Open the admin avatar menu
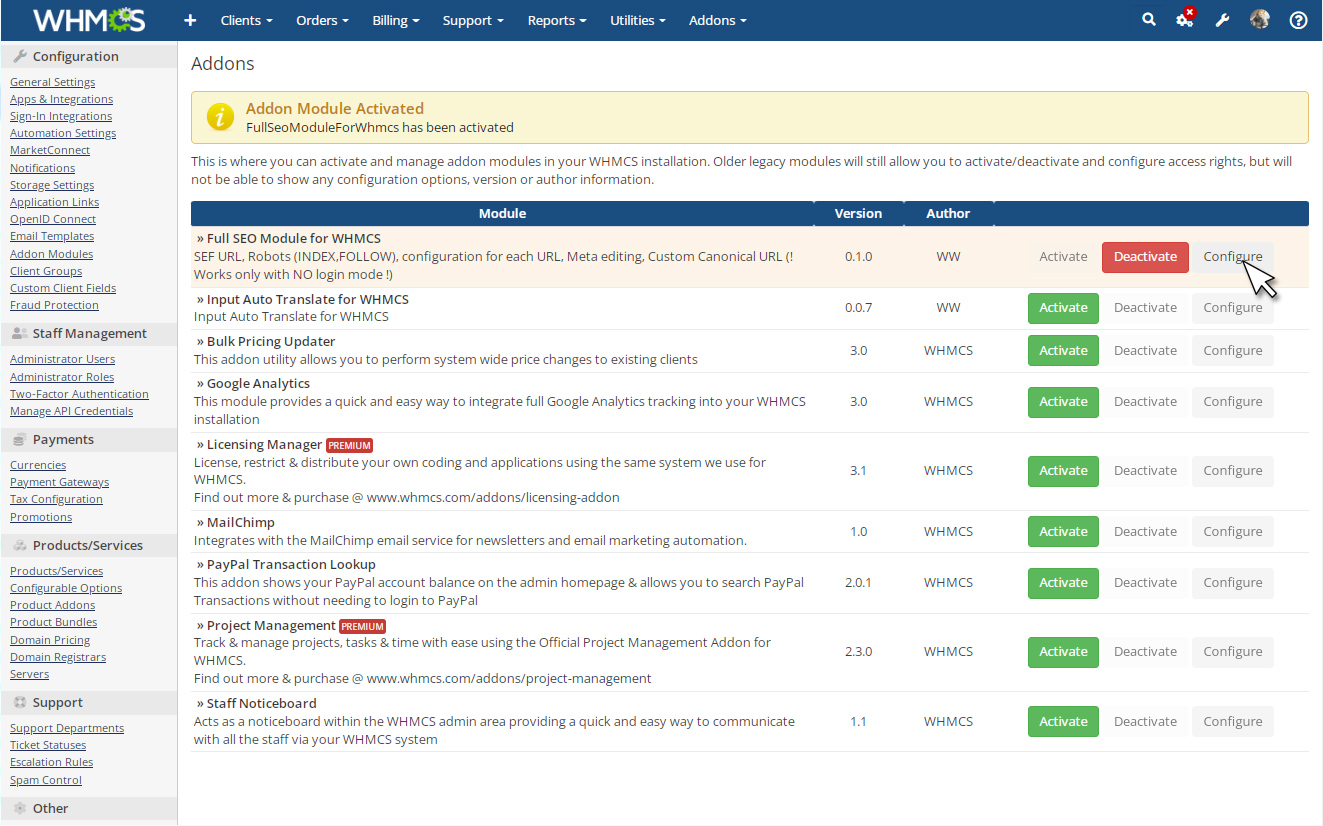 click(1260, 19)
